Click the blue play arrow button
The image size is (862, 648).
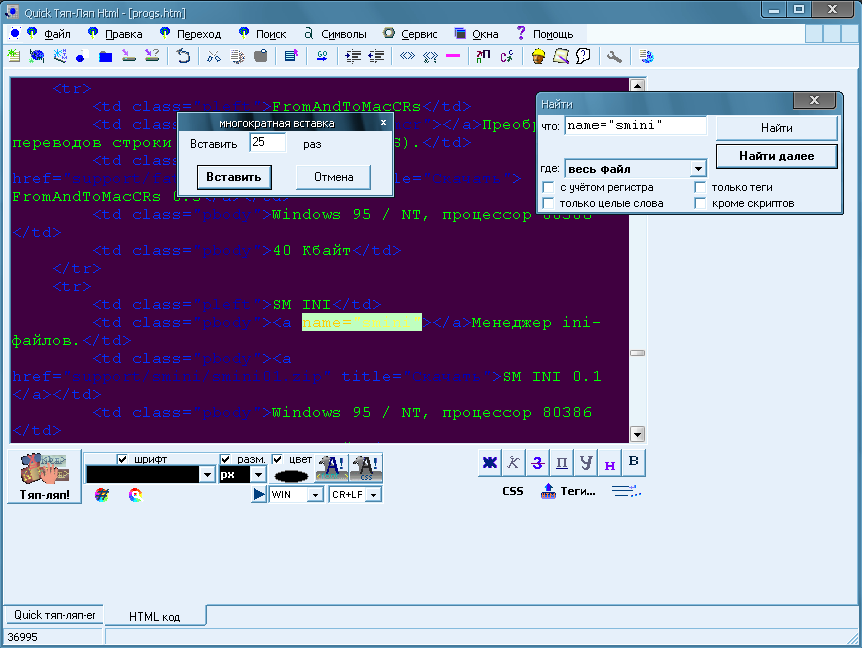(258, 494)
